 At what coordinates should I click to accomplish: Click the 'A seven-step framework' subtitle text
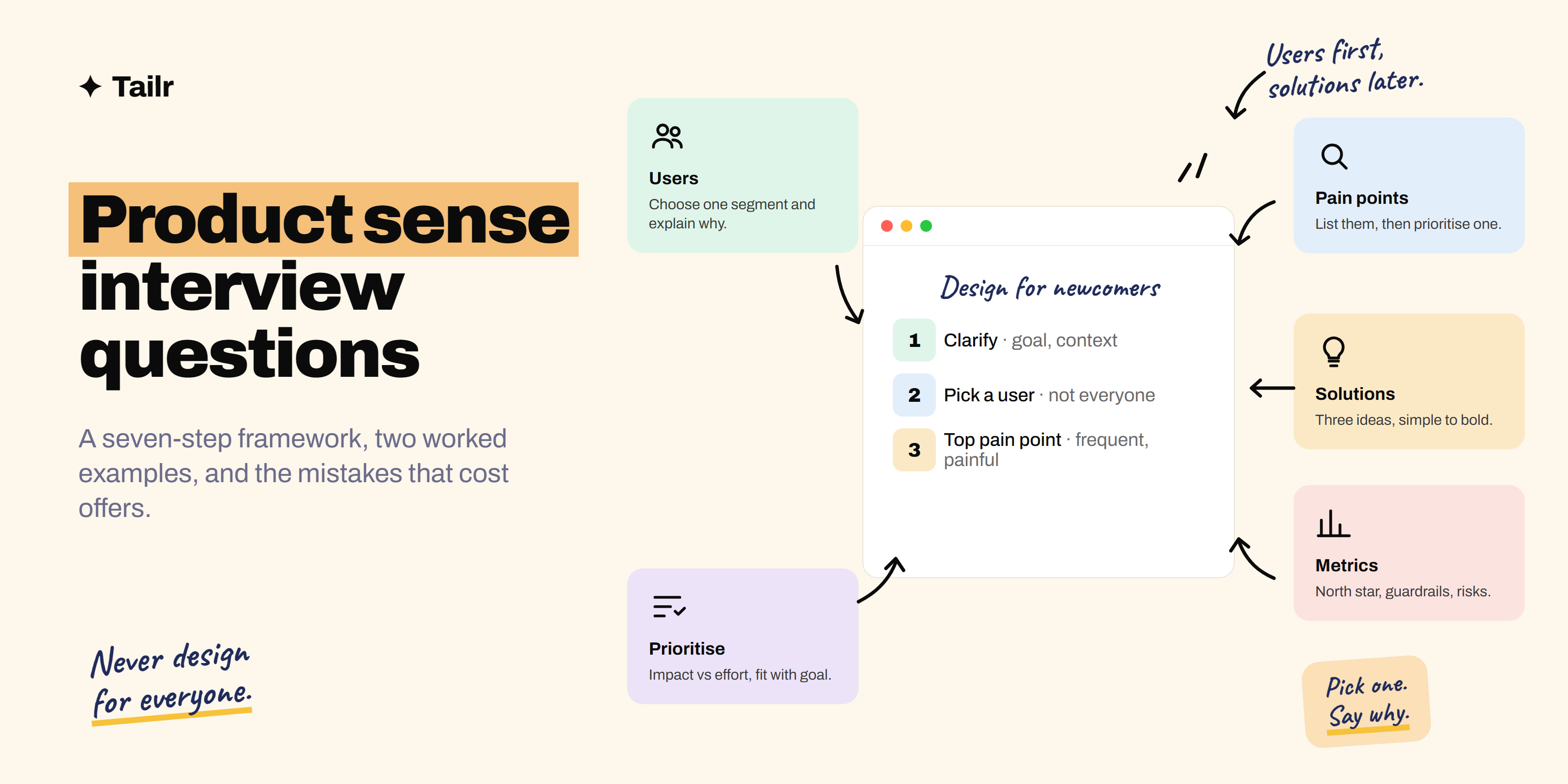coord(294,473)
